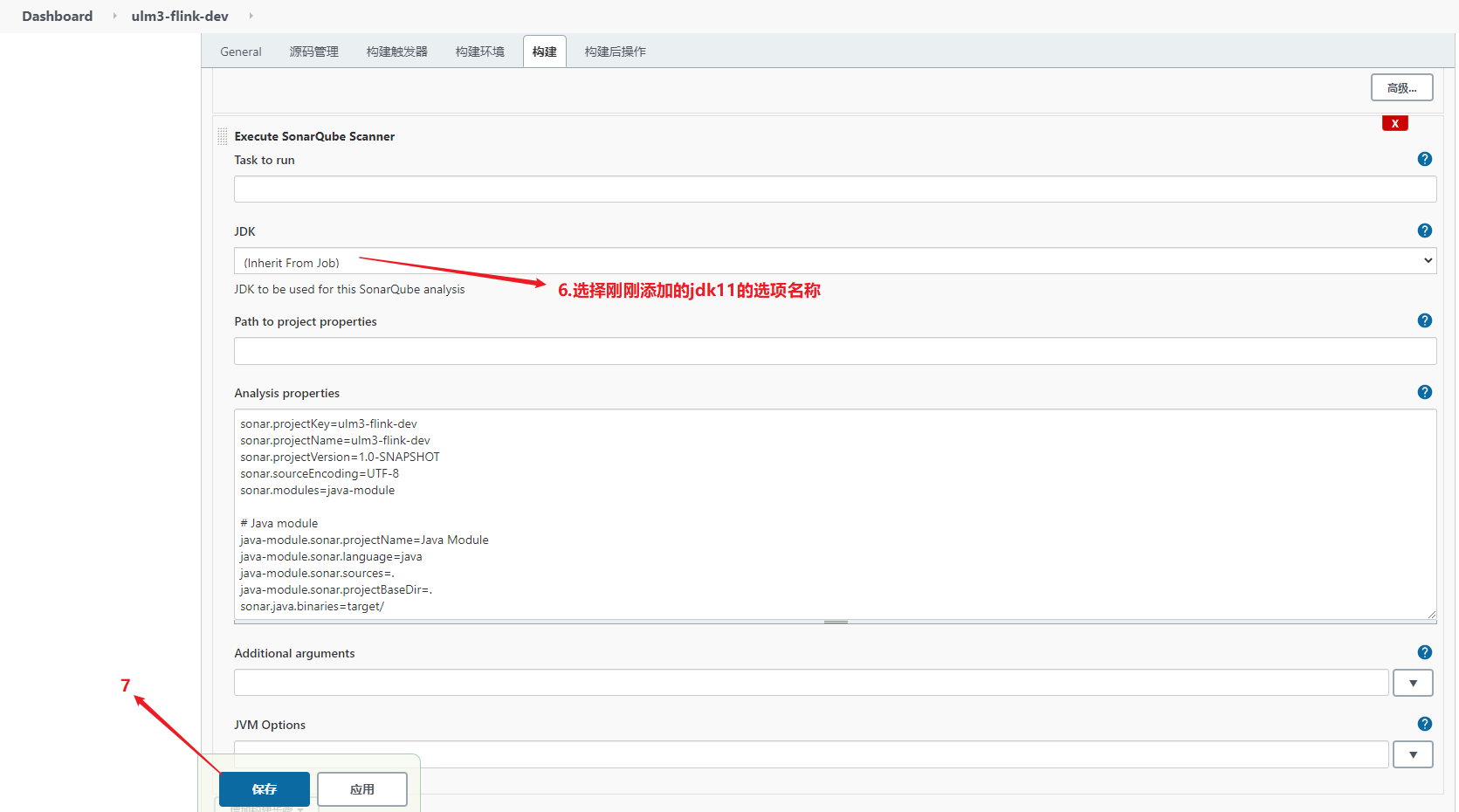This screenshot has width=1459, height=812.
Task: Select the 构建 tab
Action: coord(545,52)
